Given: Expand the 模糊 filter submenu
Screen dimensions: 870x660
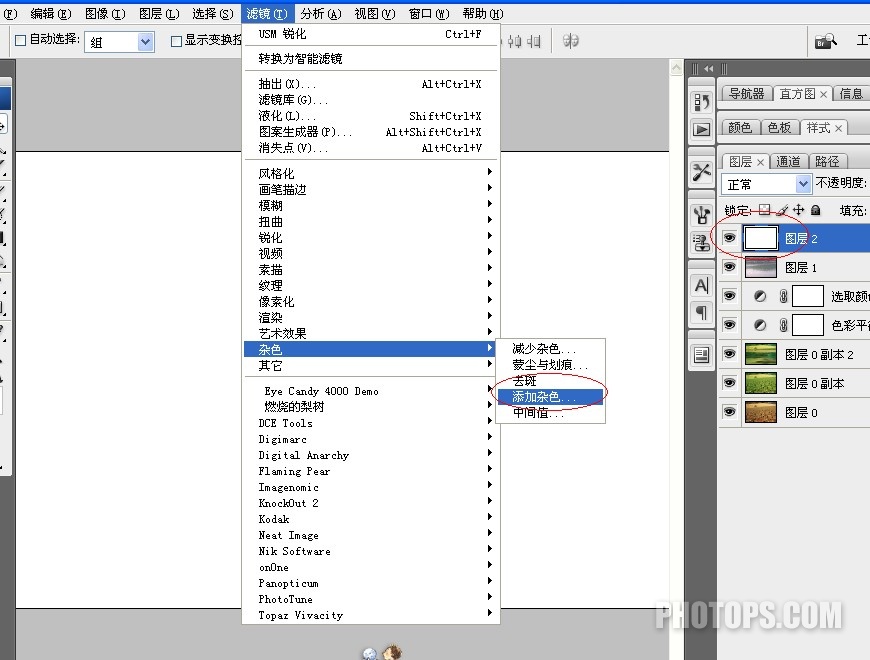Looking at the screenshot, I should [x=371, y=205].
